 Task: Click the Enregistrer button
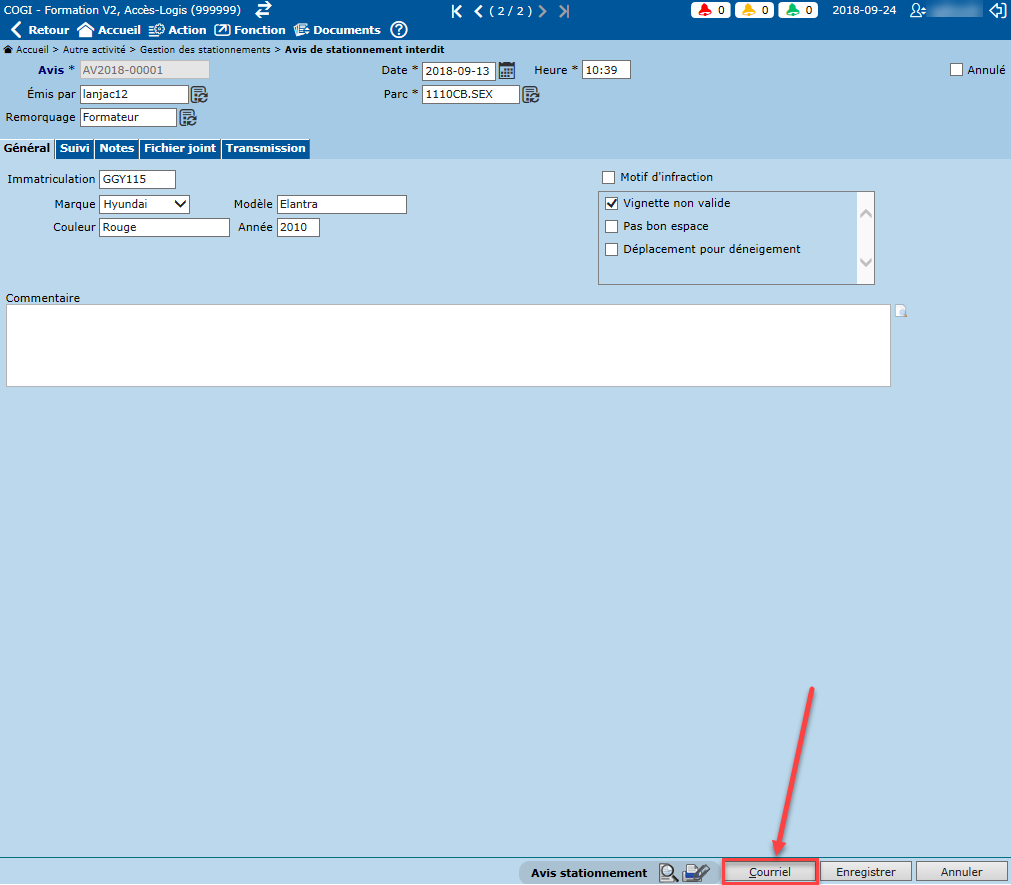(x=866, y=872)
